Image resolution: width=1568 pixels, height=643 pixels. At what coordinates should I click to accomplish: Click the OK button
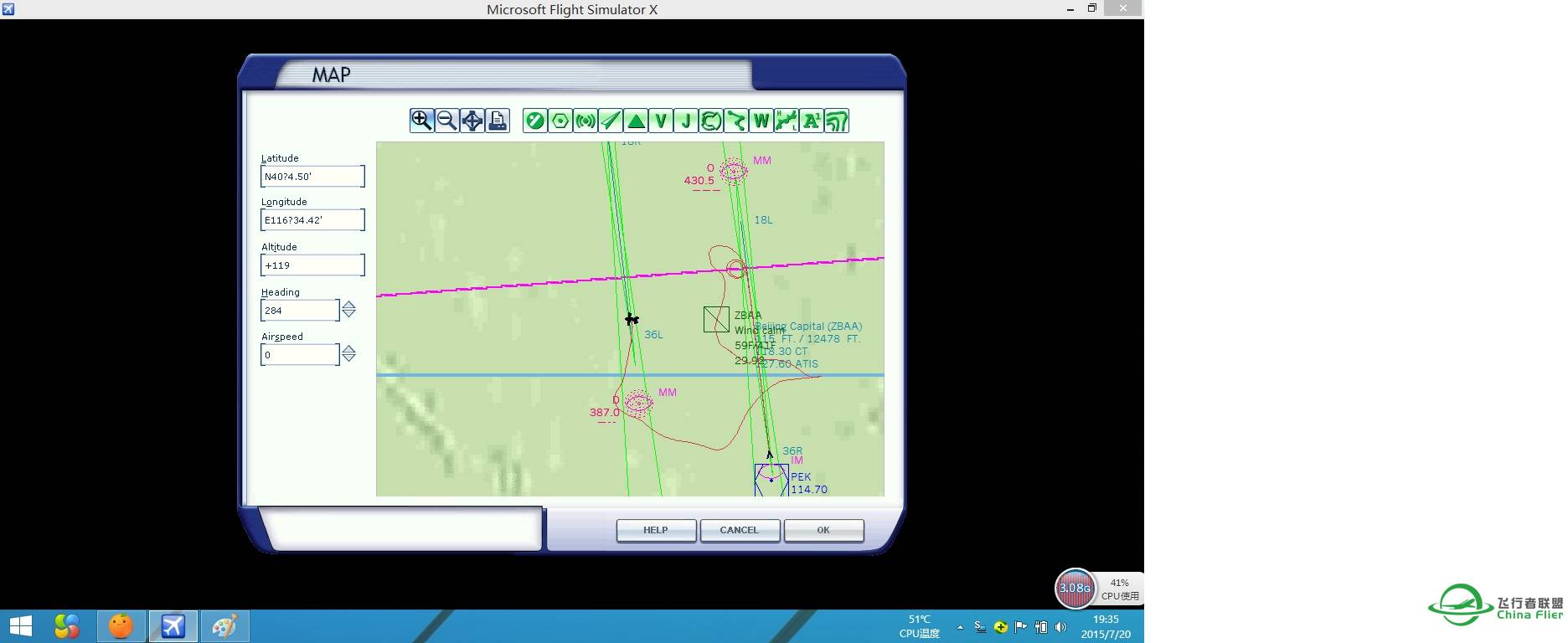point(823,531)
